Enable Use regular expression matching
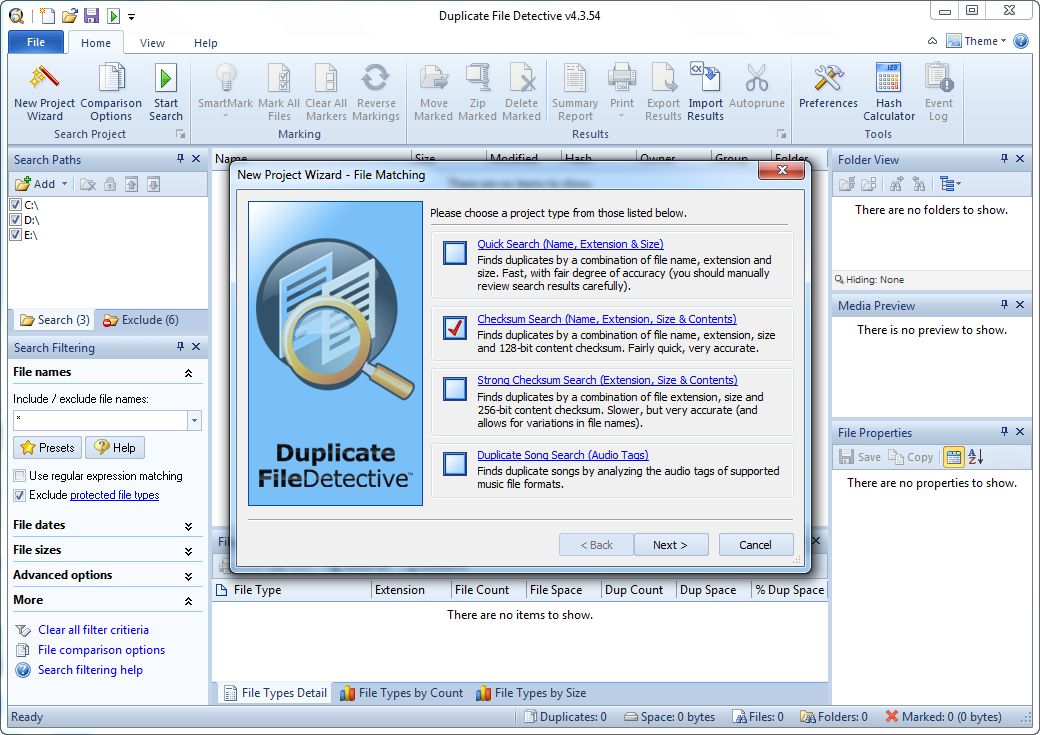Image resolution: width=1040 pixels, height=735 pixels. (x=19, y=476)
